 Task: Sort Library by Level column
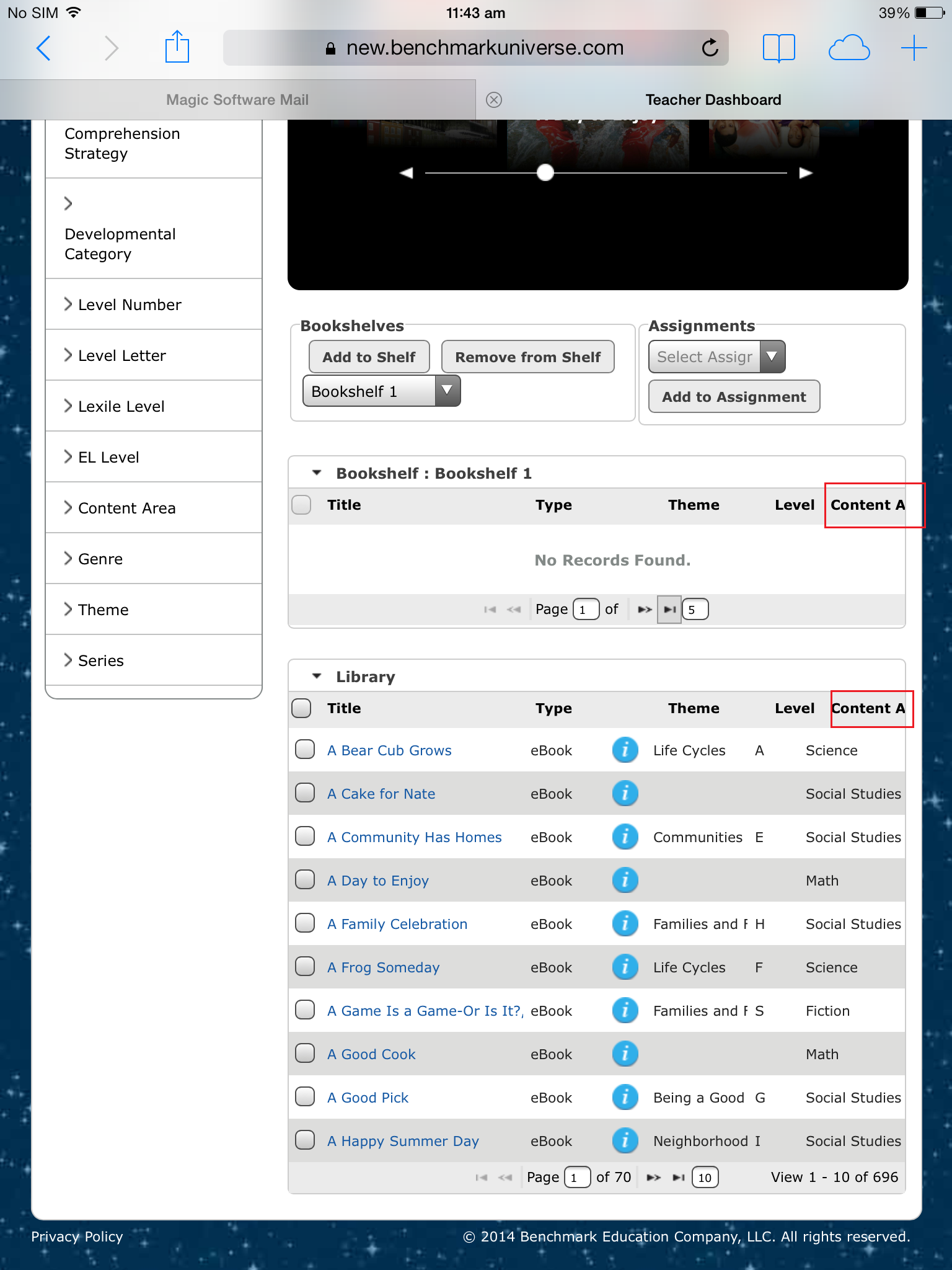tap(795, 708)
